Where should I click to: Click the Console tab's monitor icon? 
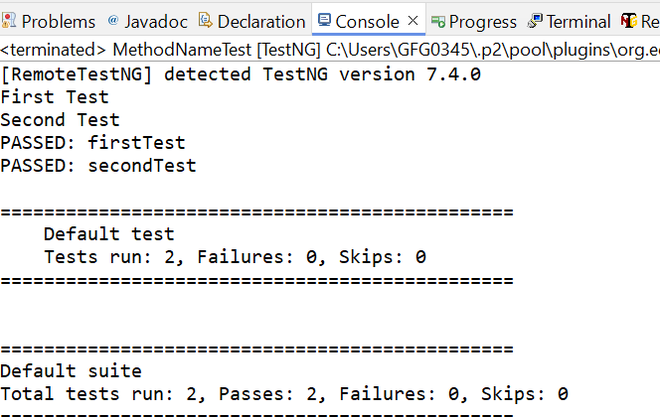(324, 21)
